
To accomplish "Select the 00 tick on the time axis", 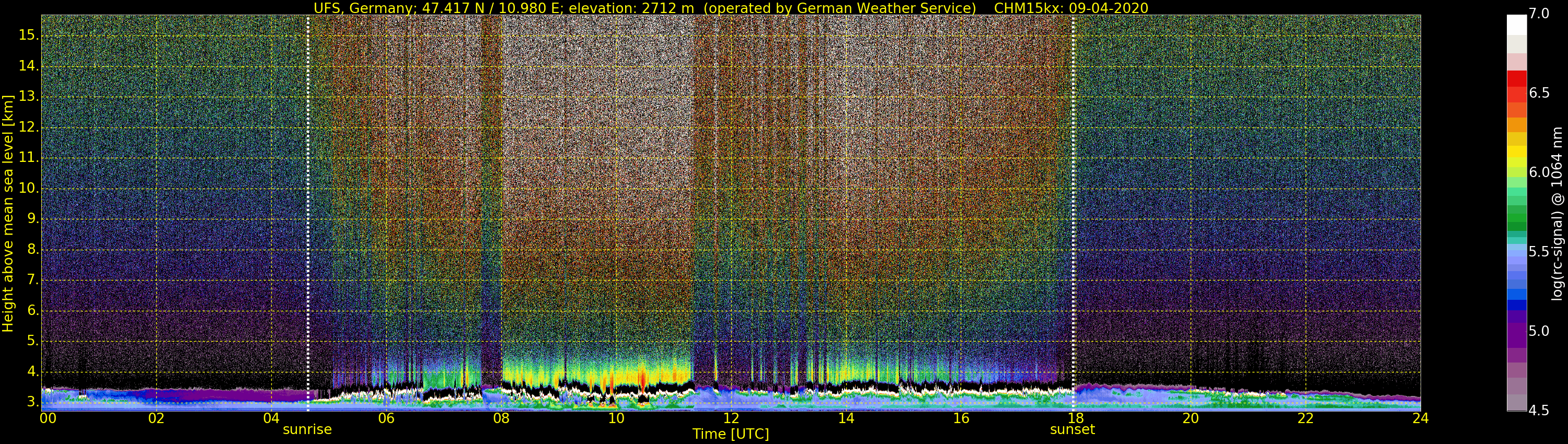I will [x=48, y=418].
